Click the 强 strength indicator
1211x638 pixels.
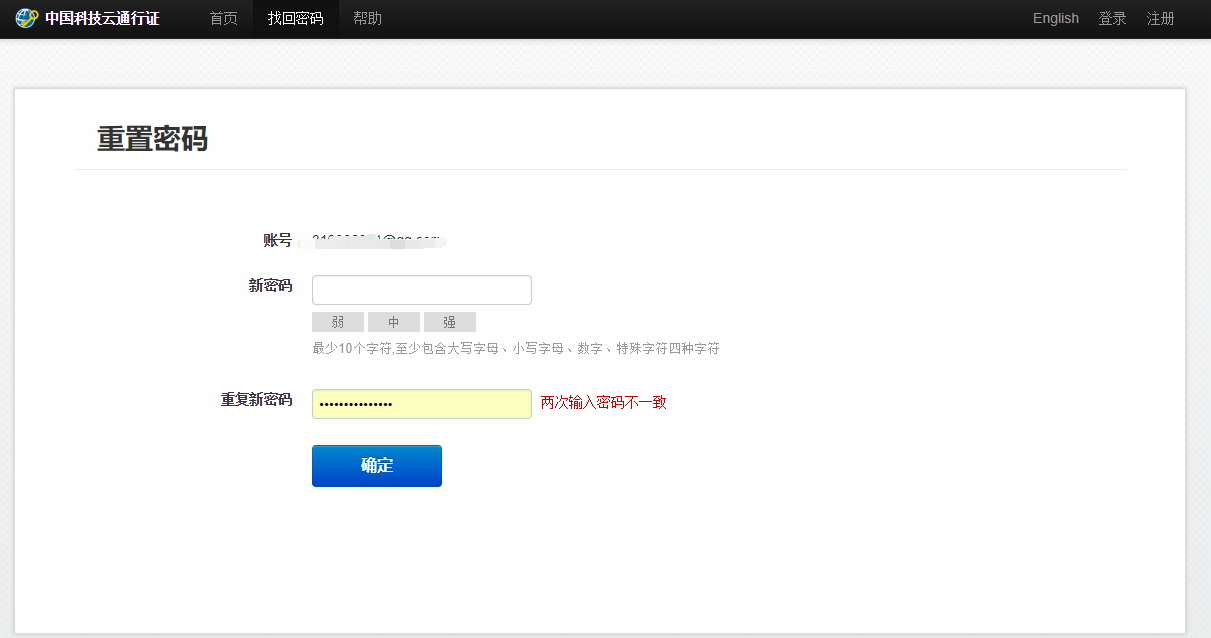(x=450, y=322)
